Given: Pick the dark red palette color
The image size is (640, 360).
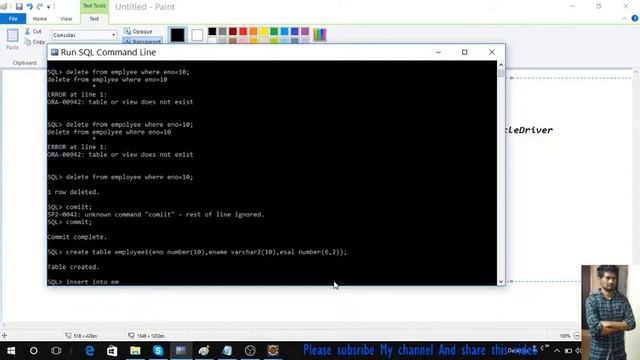Looking at the screenshot, I should click(x=233, y=31).
